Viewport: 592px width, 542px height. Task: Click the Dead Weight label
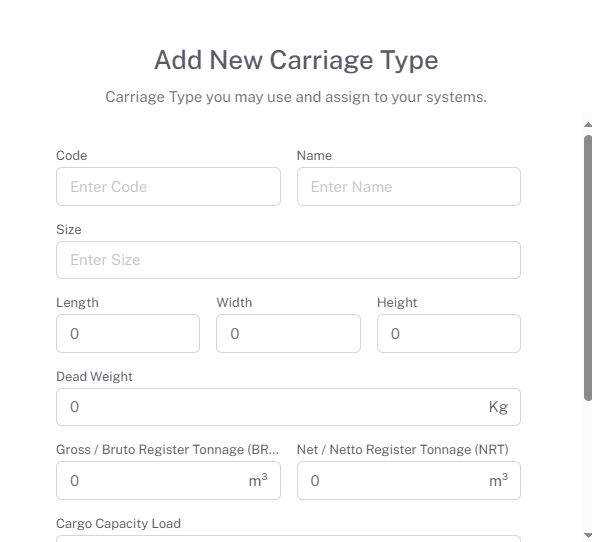(94, 376)
